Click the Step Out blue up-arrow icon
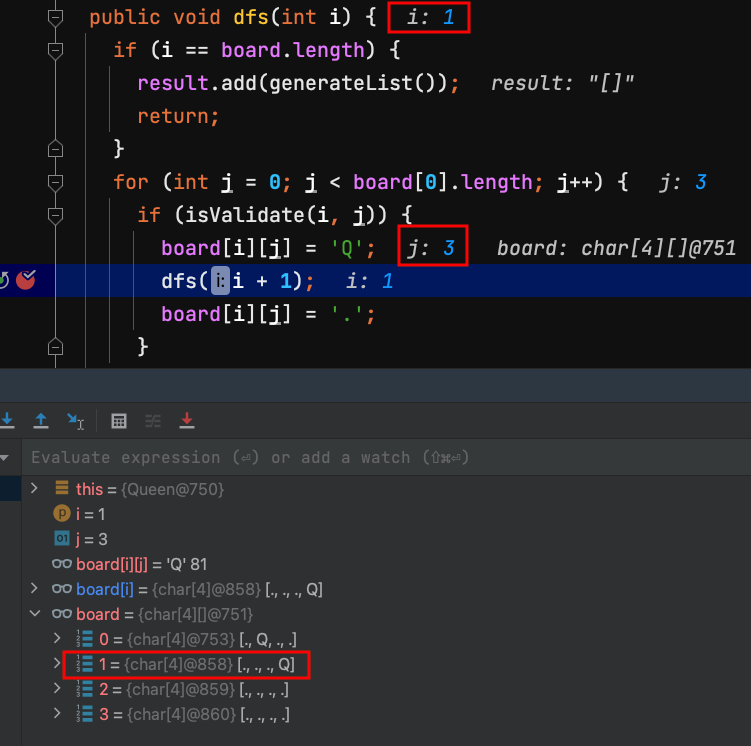Image resolution: width=751 pixels, height=746 pixels. 41,421
